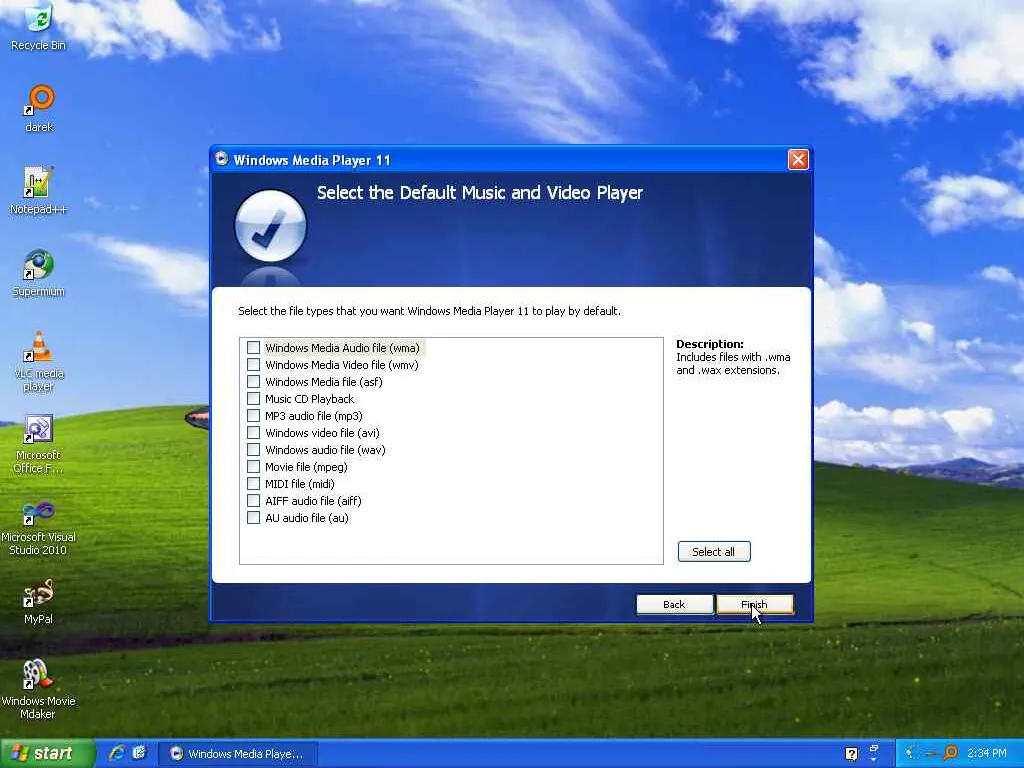
Task: Click the question mark help tray icon
Action: (x=851, y=754)
